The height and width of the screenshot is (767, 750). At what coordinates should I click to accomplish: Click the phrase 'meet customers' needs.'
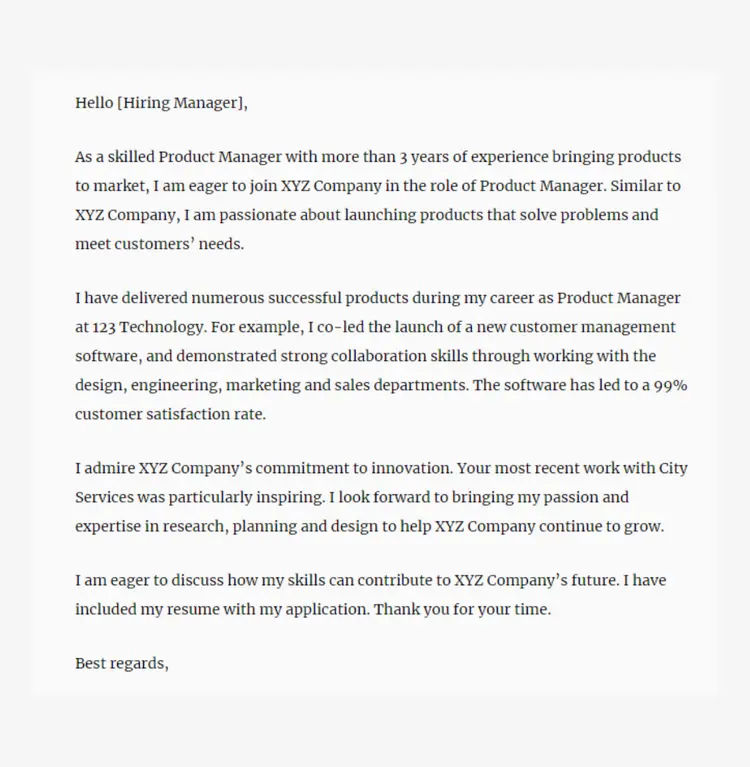click(x=159, y=244)
